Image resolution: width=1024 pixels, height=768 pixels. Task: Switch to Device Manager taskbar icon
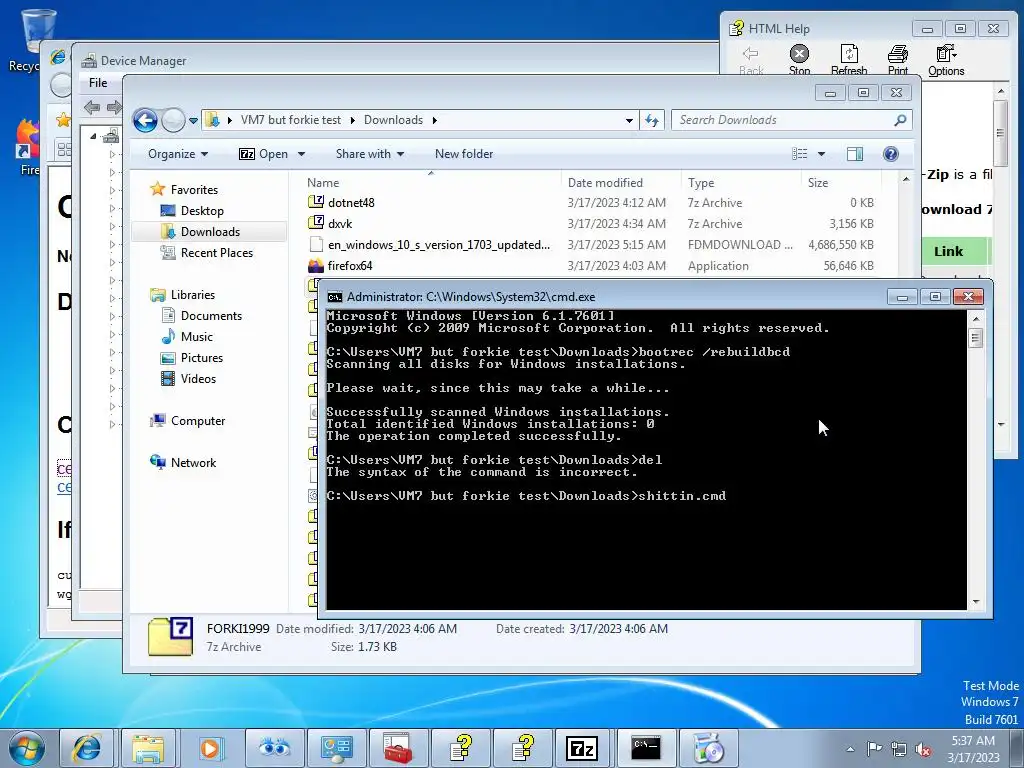tap(336, 748)
